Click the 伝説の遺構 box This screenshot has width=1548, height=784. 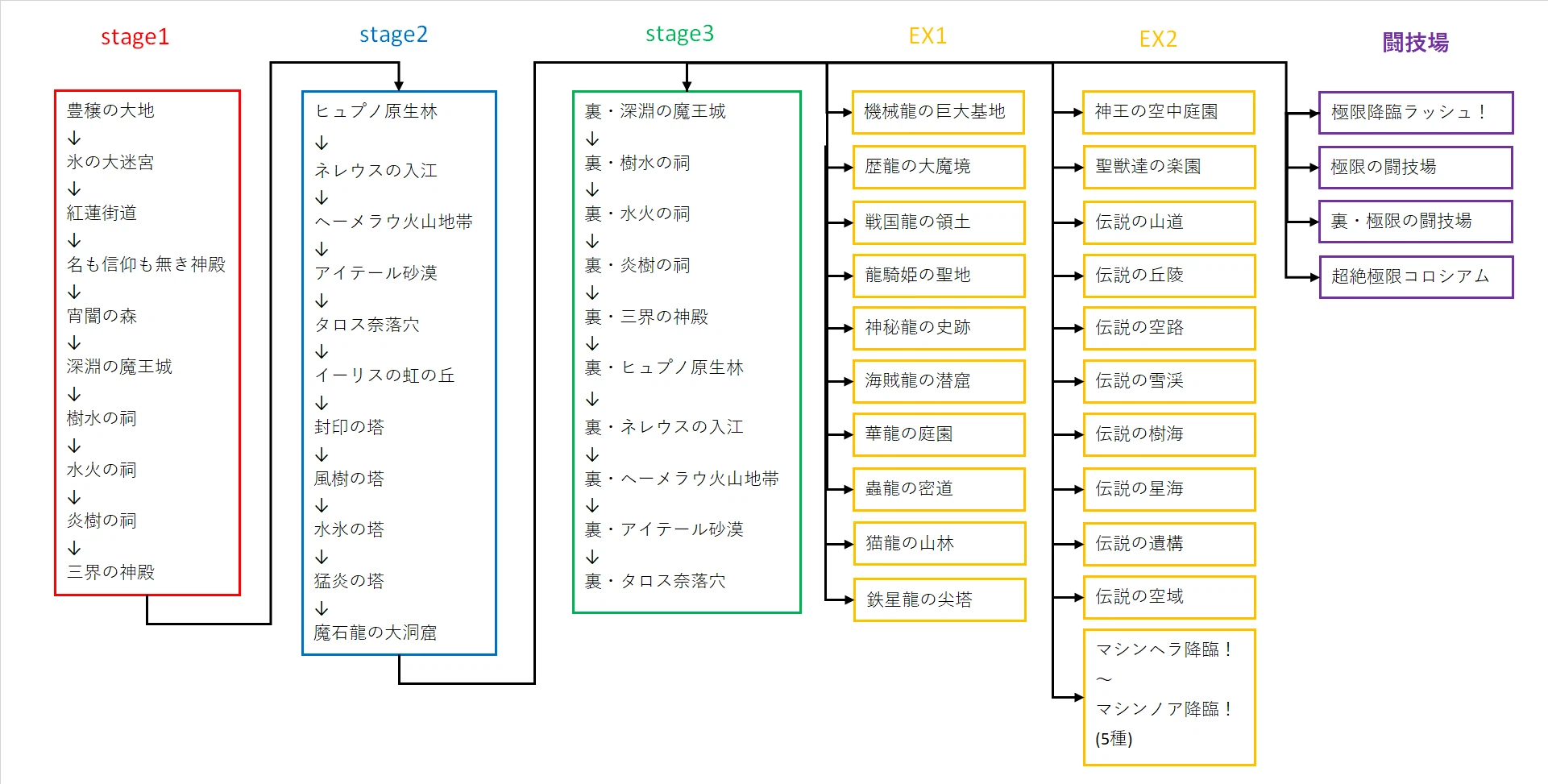tap(1169, 544)
